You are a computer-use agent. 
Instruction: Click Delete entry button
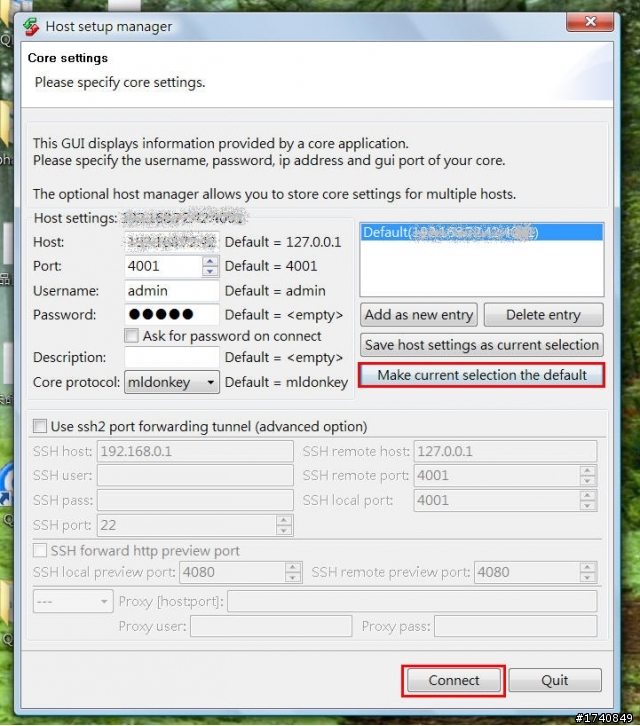point(543,315)
